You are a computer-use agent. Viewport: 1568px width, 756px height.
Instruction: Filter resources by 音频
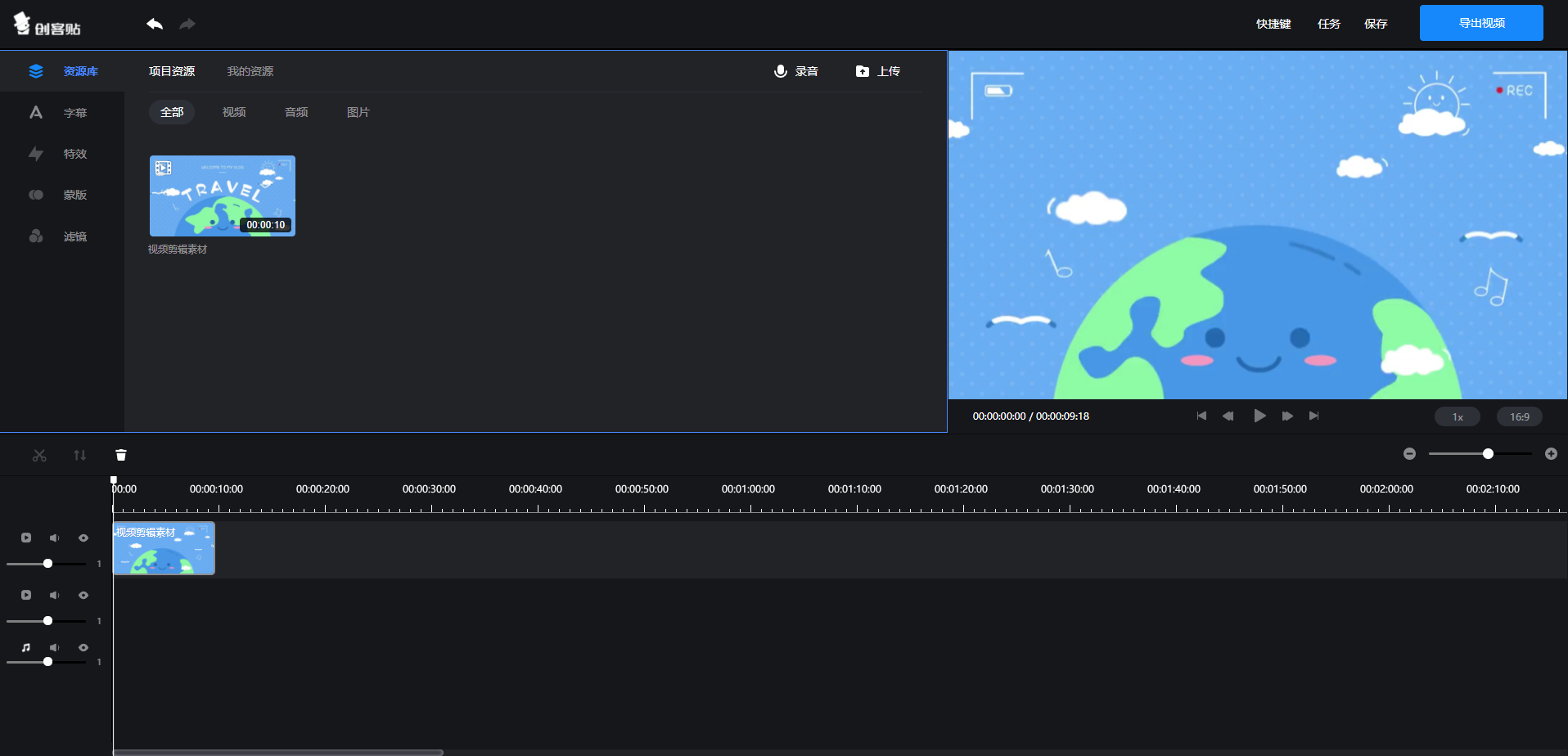tap(296, 112)
